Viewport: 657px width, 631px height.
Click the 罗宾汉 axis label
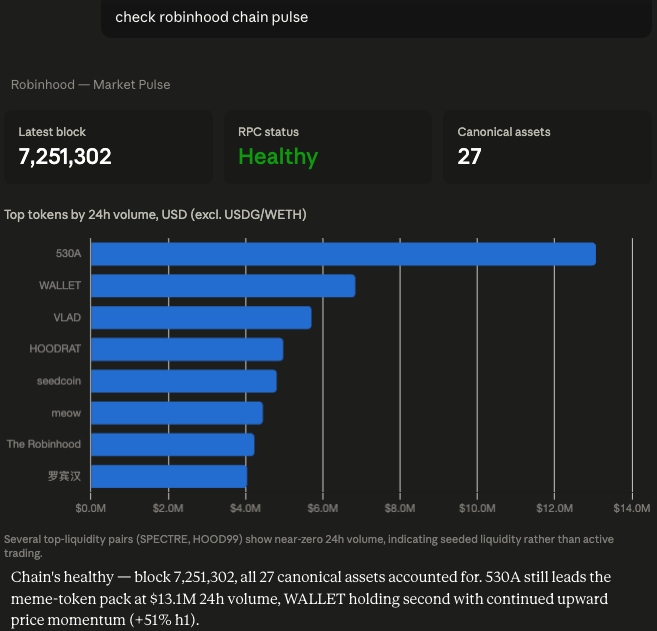pos(64,476)
